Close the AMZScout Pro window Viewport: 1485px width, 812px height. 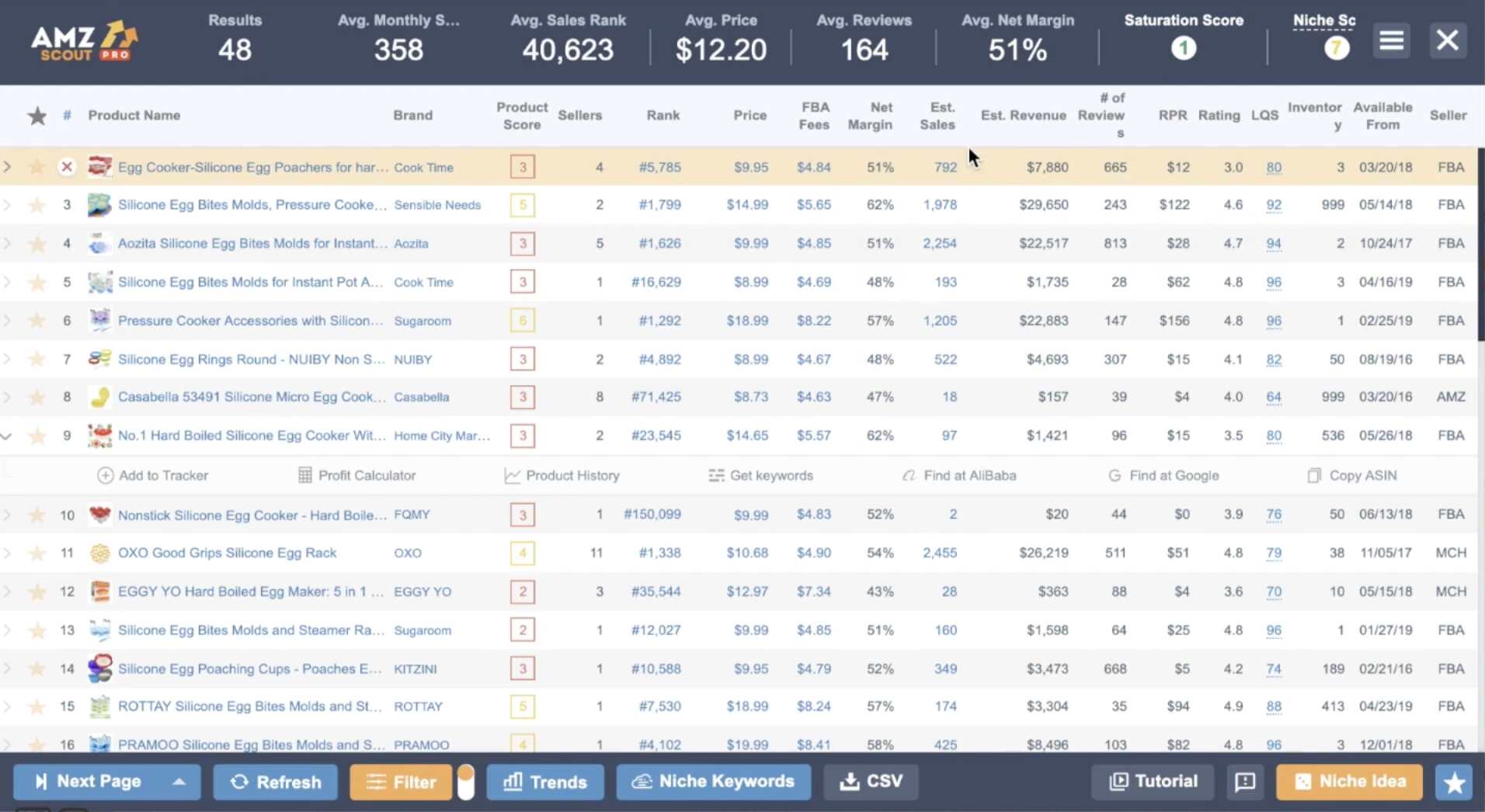pyautogui.click(x=1448, y=40)
